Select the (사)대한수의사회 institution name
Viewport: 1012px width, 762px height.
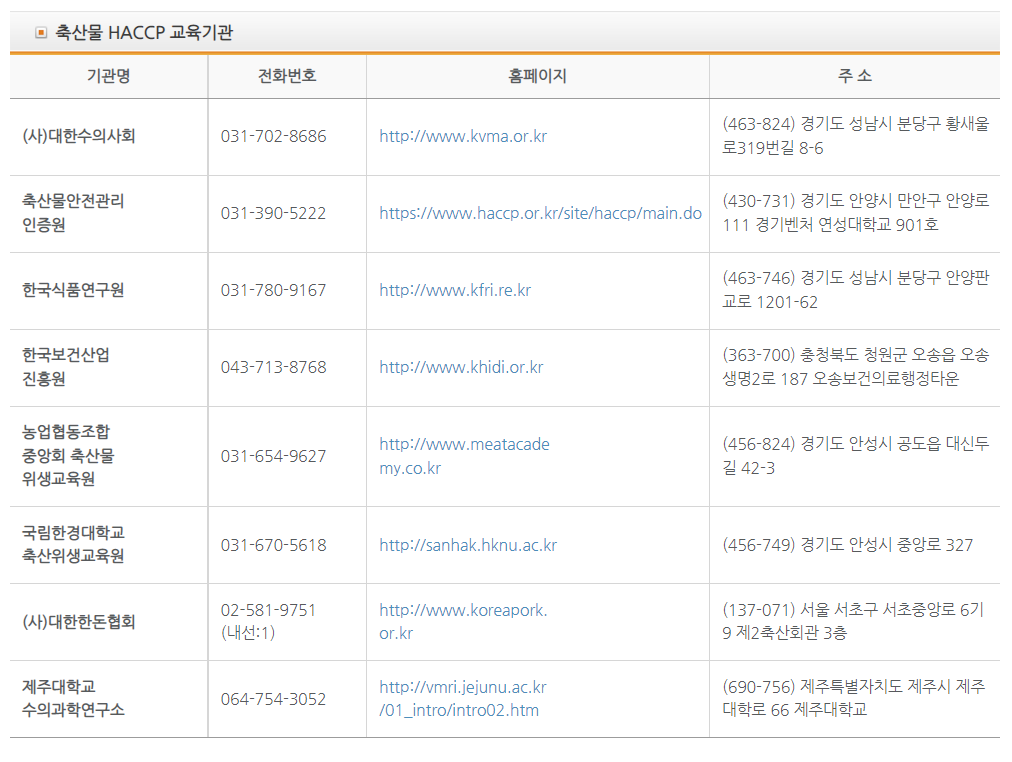tap(79, 136)
